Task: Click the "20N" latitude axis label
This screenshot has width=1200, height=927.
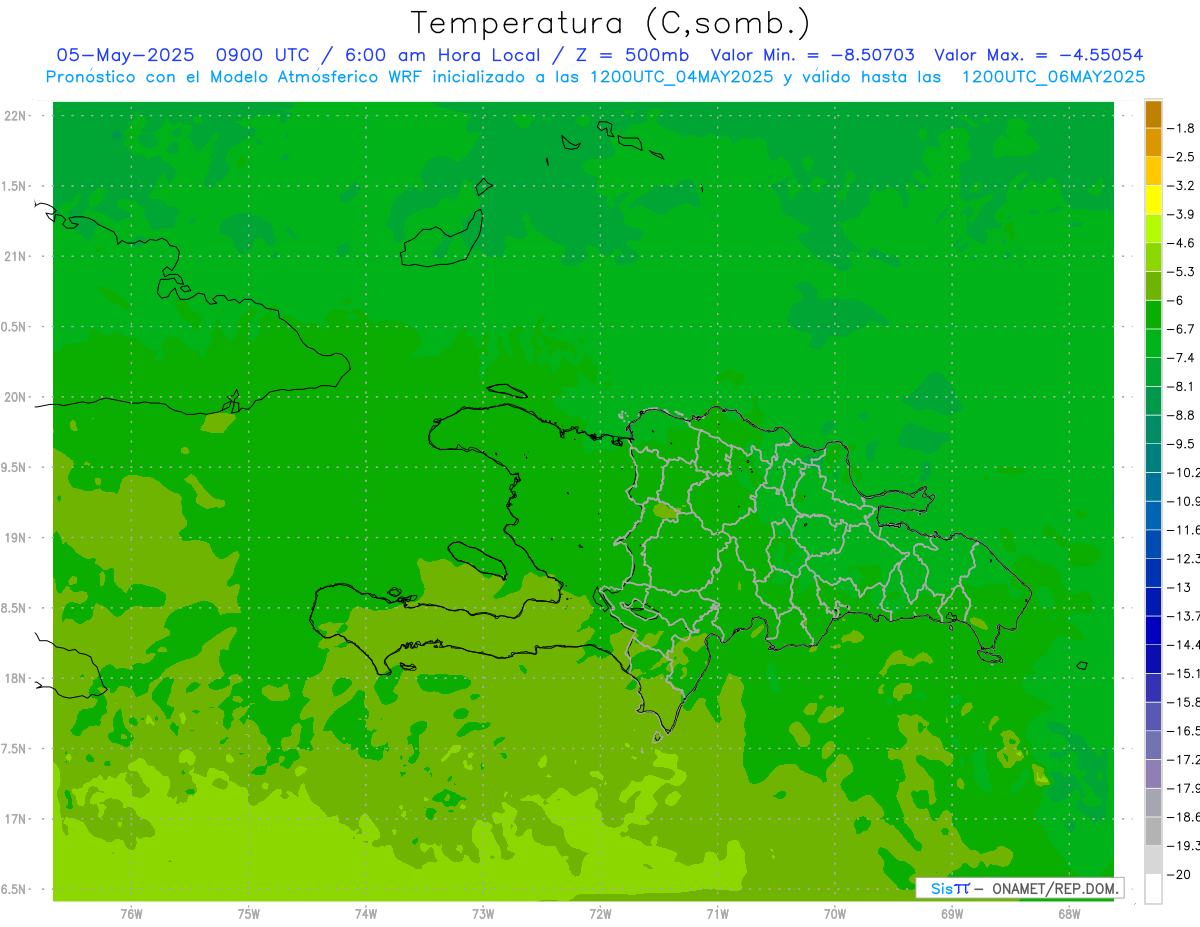Action: [x=17, y=397]
